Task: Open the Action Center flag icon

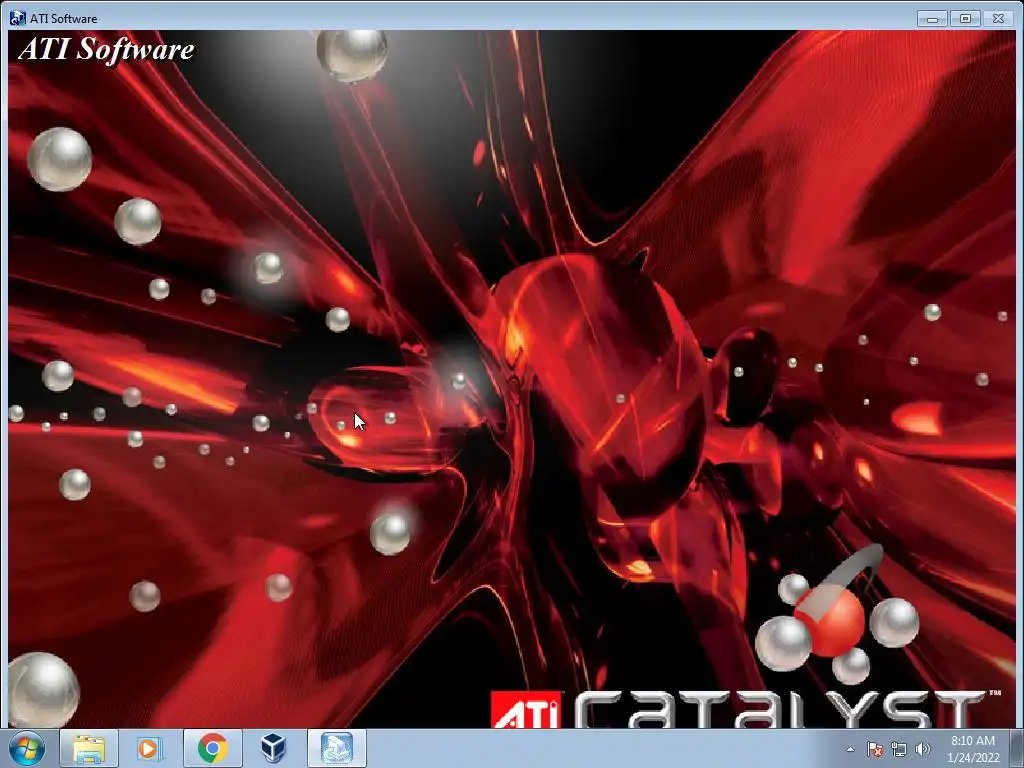Action: (874, 749)
